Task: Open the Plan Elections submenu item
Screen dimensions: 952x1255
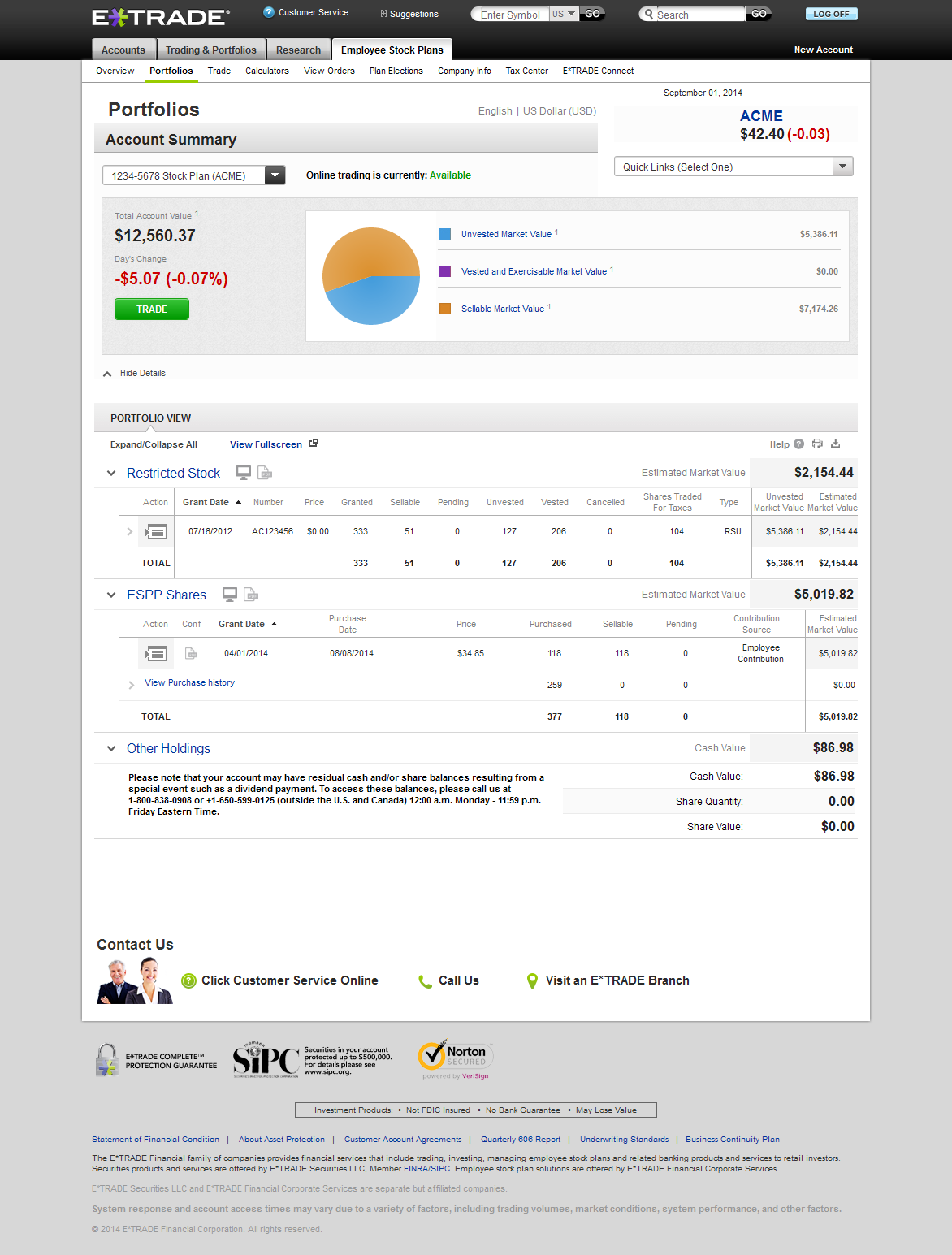Action: coord(396,71)
